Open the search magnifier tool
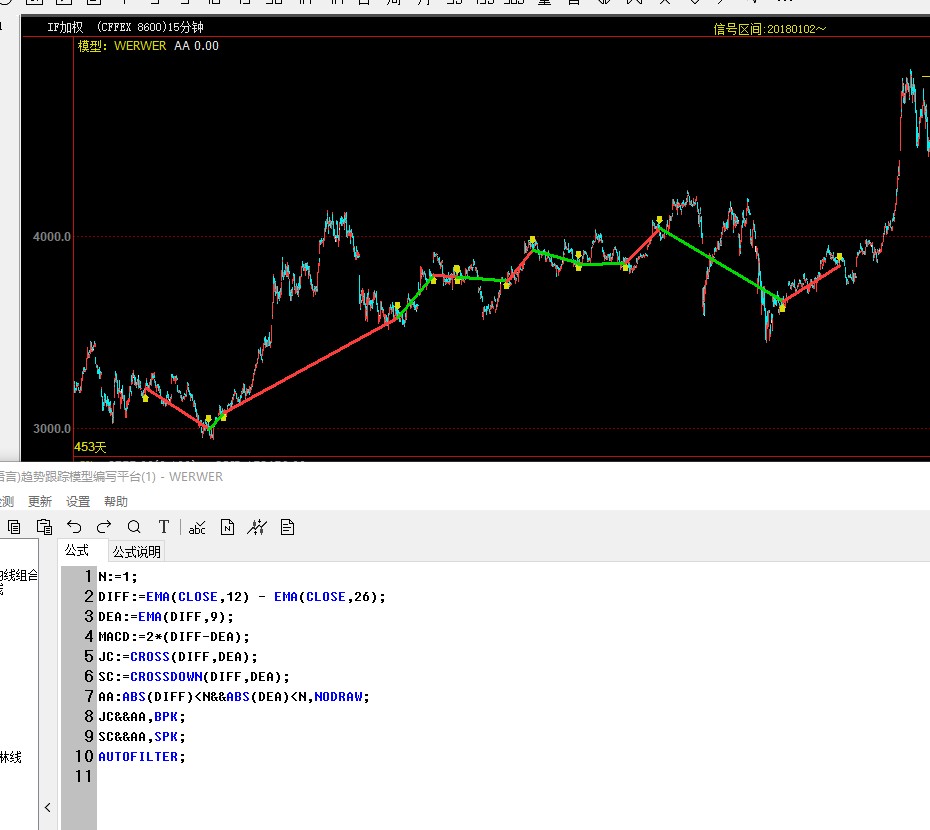930x830 pixels. 134,527
